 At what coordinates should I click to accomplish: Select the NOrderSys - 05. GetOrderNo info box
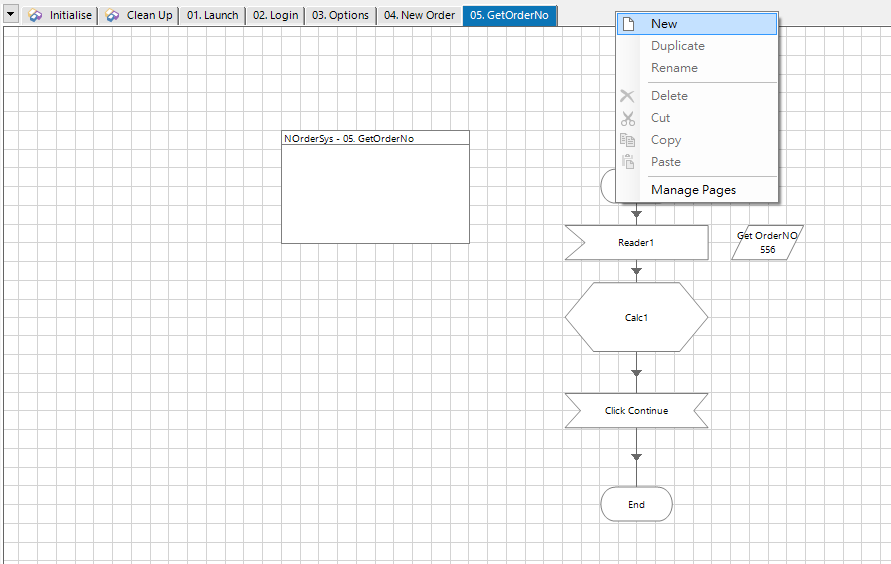[x=376, y=187]
